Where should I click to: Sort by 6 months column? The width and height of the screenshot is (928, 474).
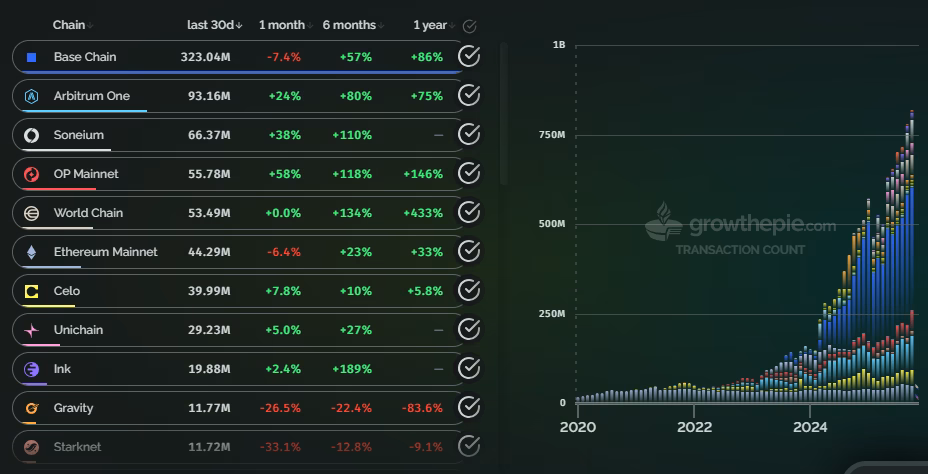tap(353, 25)
